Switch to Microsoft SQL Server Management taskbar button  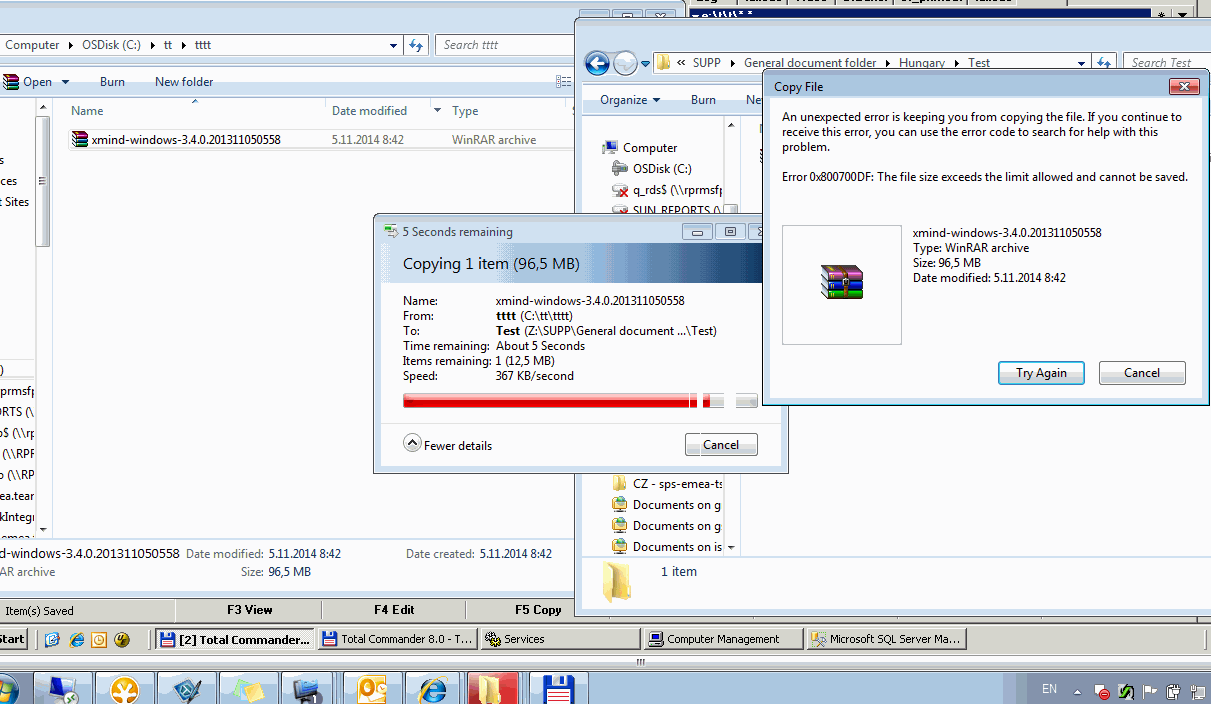(x=886, y=639)
